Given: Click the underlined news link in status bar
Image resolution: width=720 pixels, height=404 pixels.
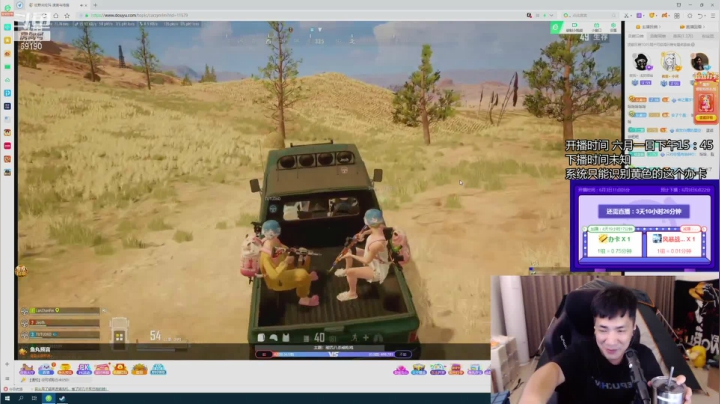Looking at the screenshot, I should click(71, 389).
